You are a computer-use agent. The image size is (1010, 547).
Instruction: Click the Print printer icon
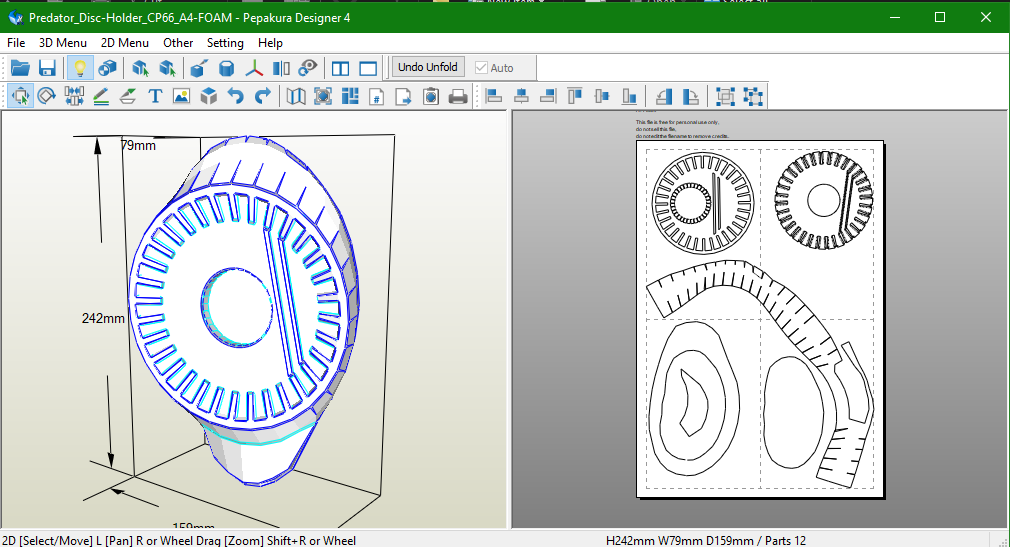(x=458, y=96)
